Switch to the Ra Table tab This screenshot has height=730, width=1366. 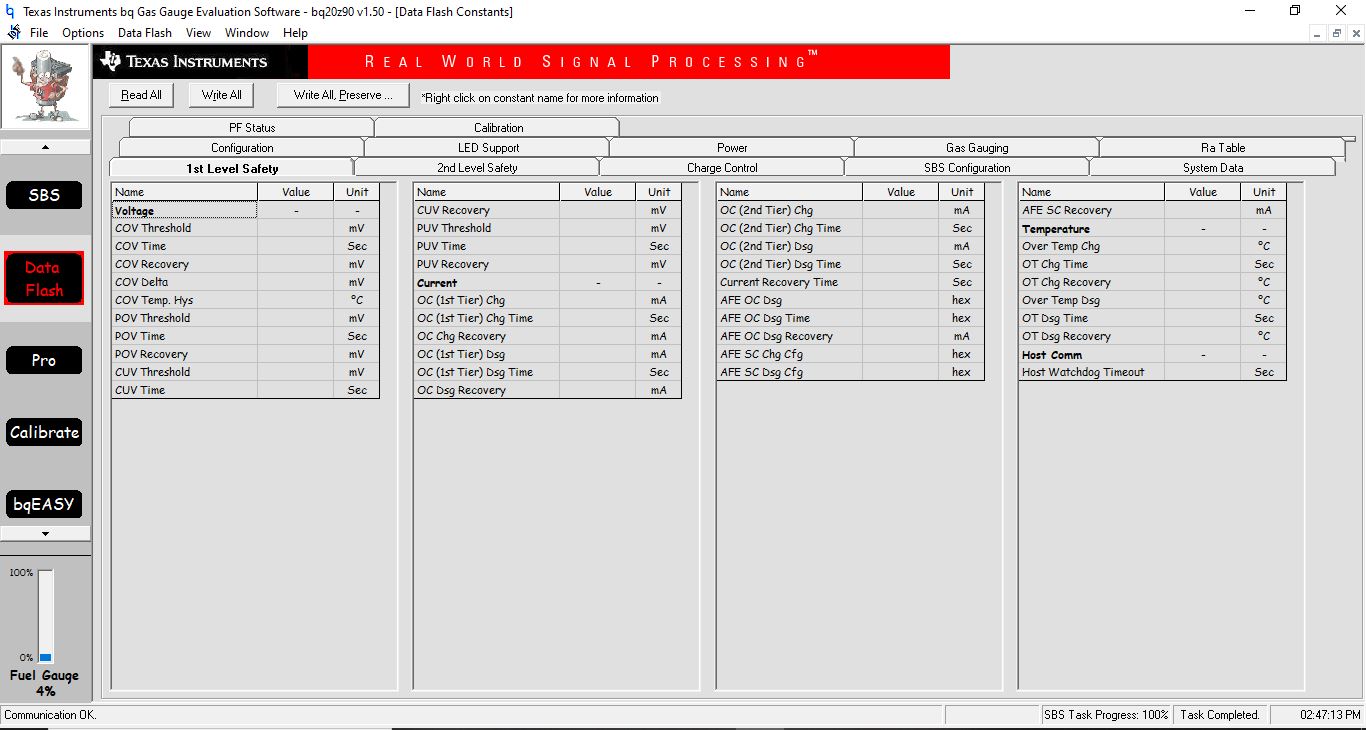1223,148
